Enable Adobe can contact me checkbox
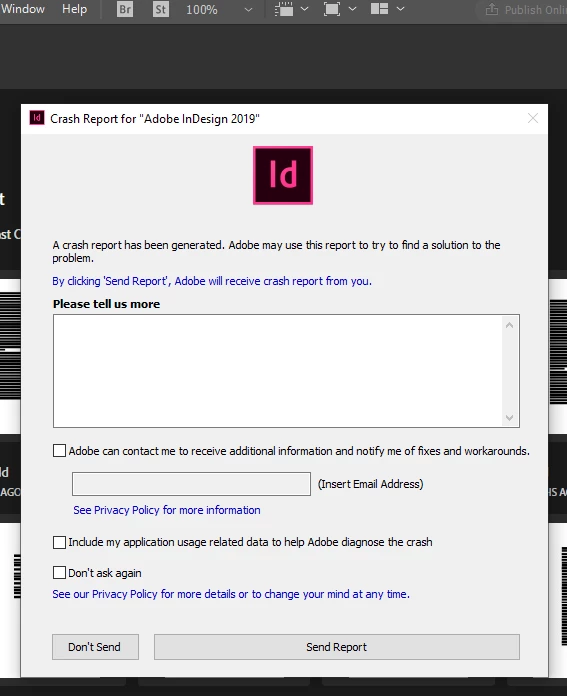Image resolution: width=567 pixels, height=696 pixels. pos(59,451)
